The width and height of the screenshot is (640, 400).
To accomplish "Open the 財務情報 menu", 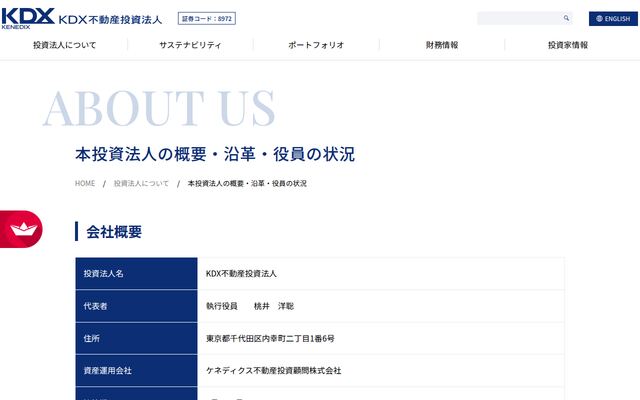I will coord(442,45).
